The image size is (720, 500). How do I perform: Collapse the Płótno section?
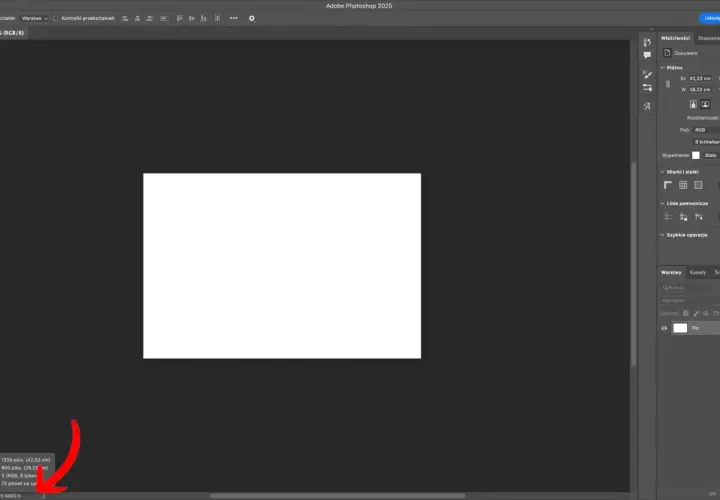[x=662, y=68]
